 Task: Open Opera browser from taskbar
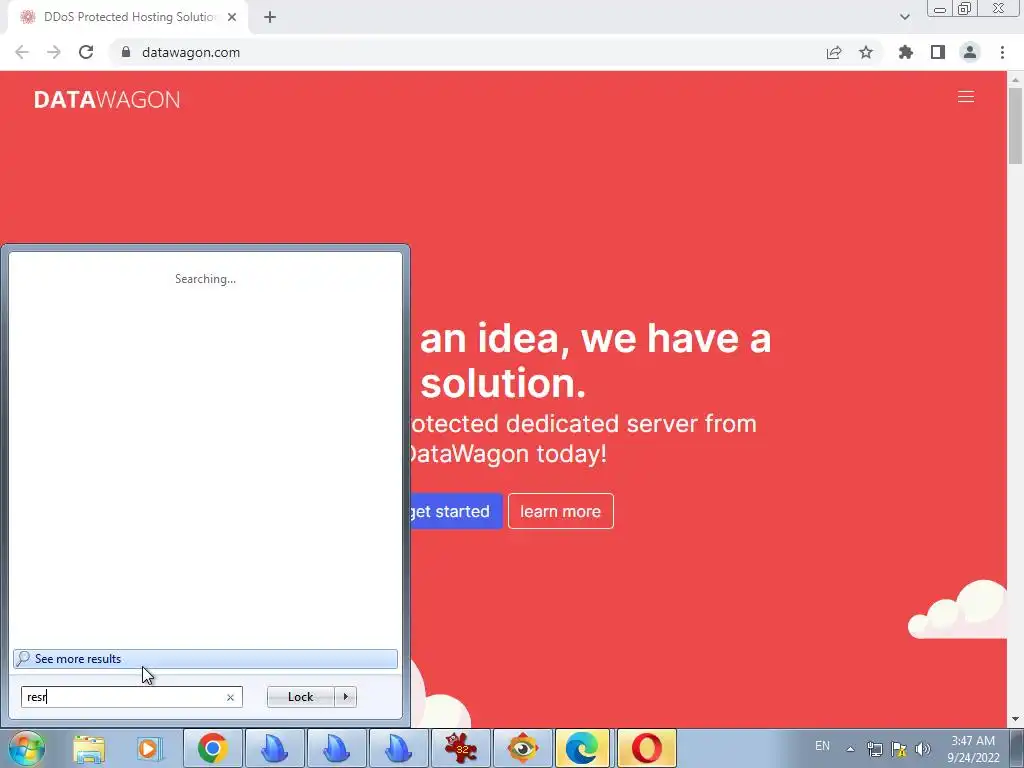(647, 748)
